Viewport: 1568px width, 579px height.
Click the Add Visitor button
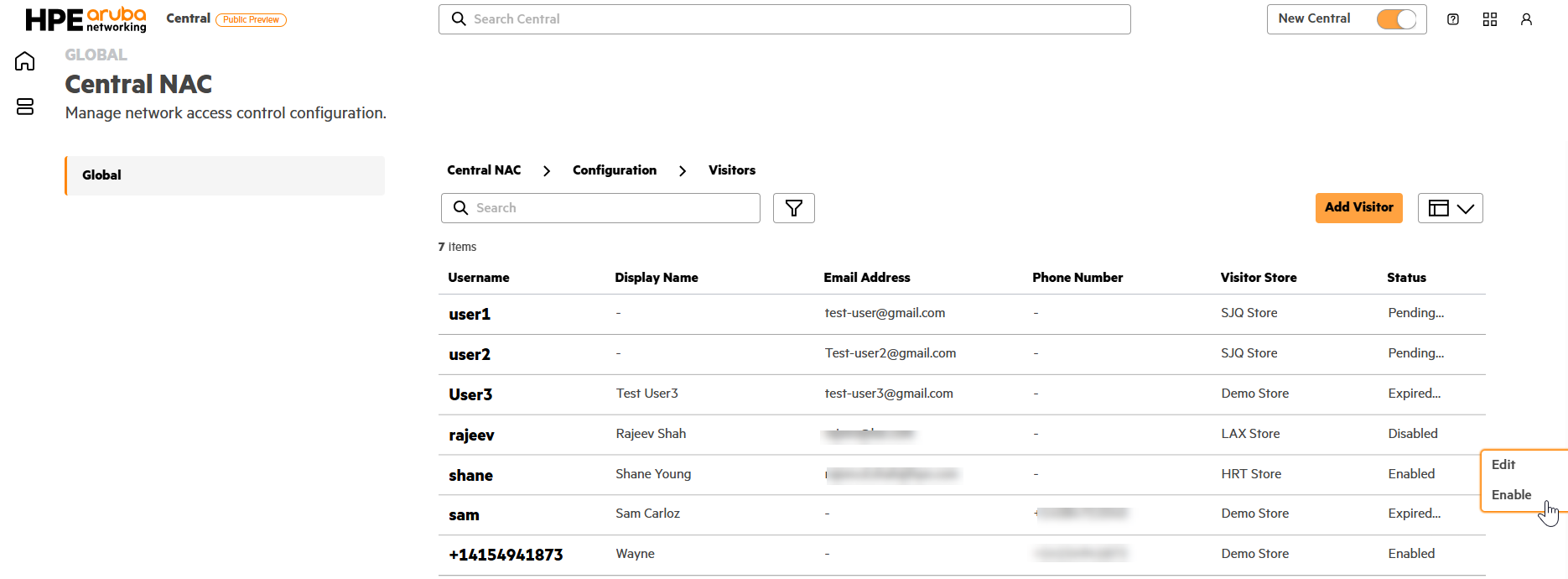pos(1359,207)
